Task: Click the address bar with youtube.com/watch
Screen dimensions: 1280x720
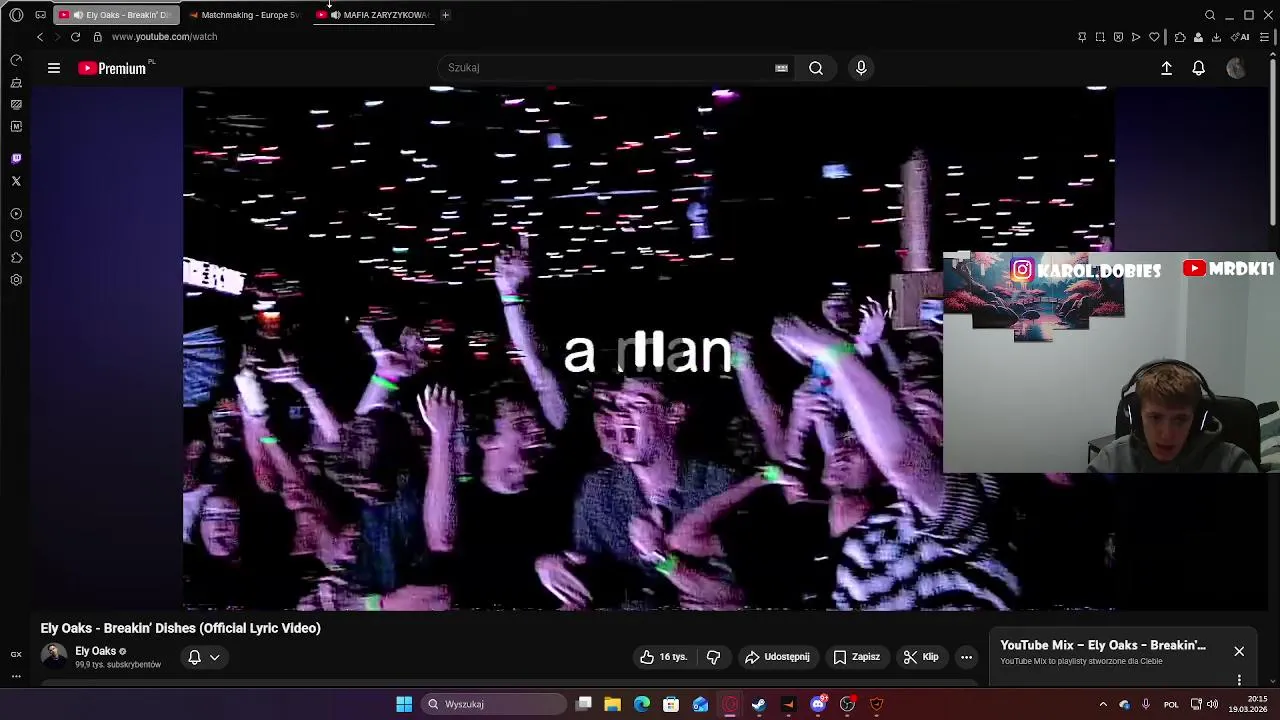Action: 164,37
